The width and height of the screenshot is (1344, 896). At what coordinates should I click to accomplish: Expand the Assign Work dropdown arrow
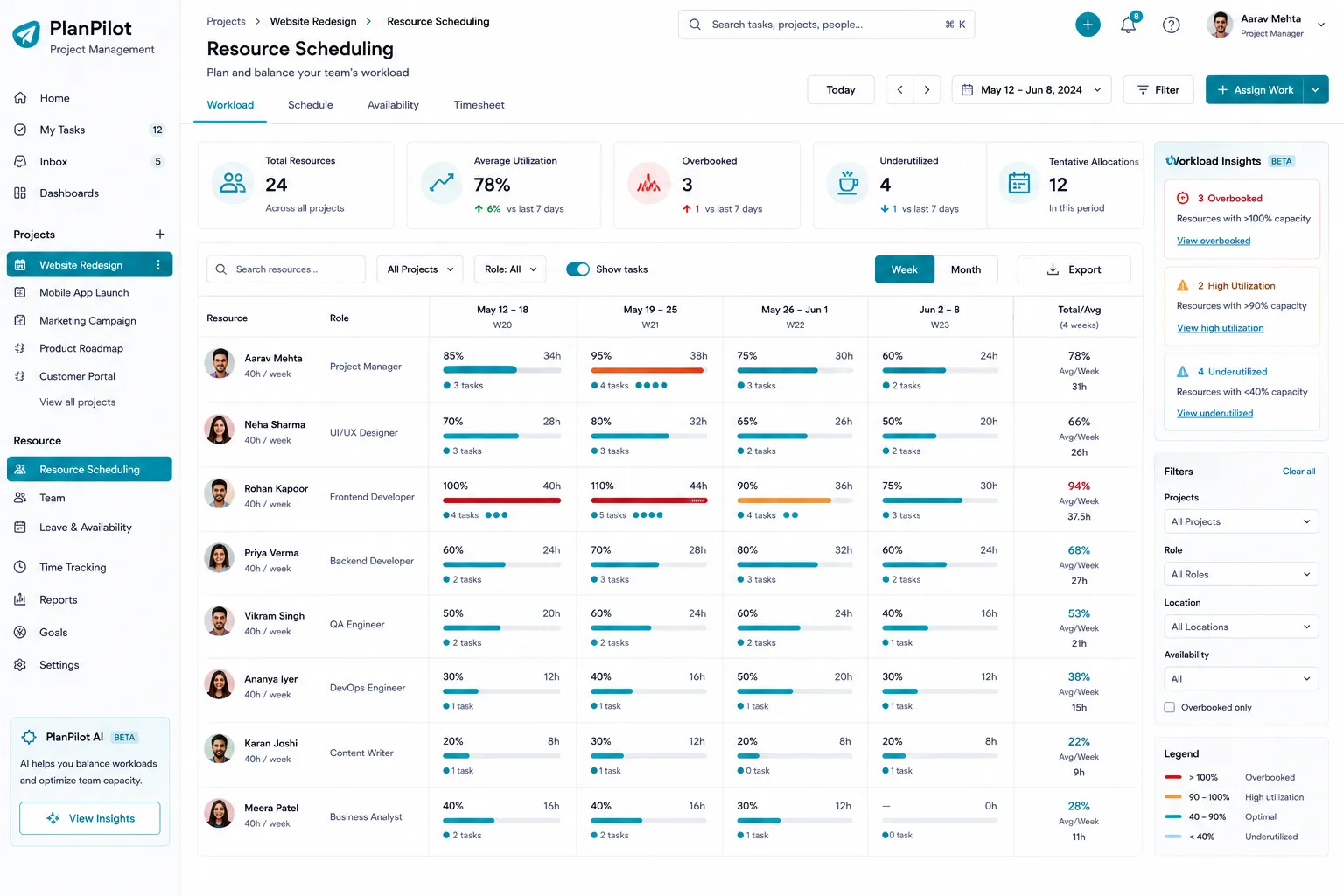pos(1315,89)
